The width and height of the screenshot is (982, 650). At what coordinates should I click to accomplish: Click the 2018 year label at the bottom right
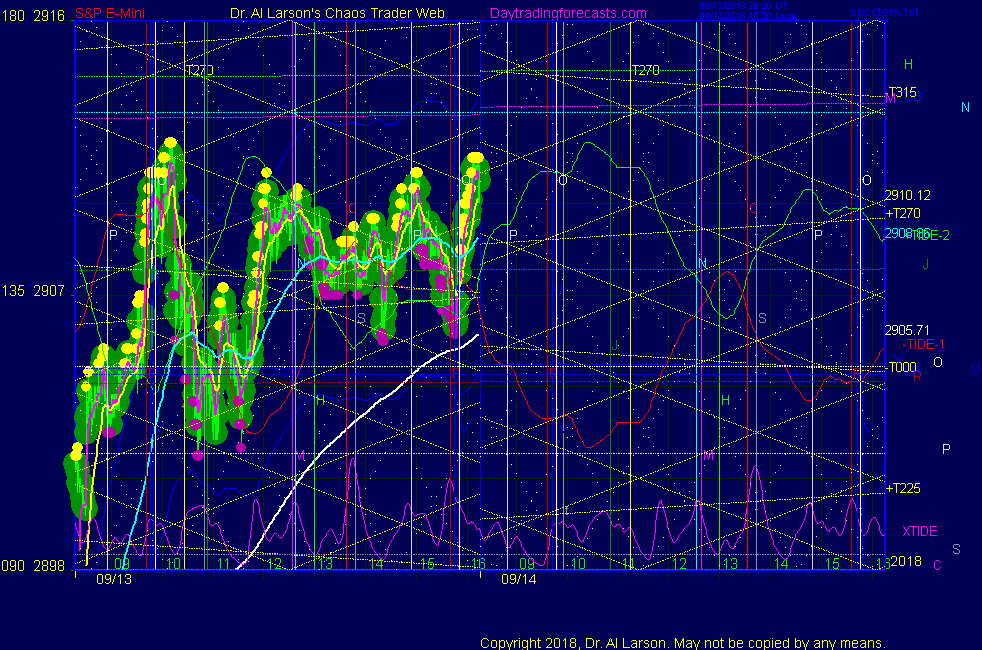pos(906,561)
